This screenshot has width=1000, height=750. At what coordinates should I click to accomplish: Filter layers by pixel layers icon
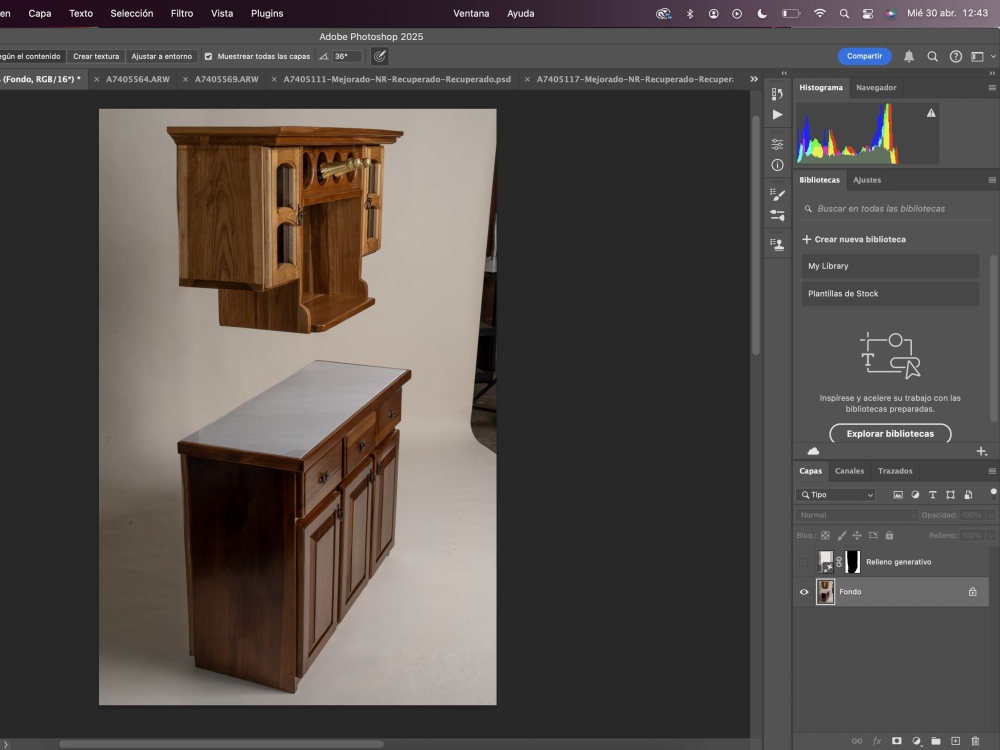(898, 494)
